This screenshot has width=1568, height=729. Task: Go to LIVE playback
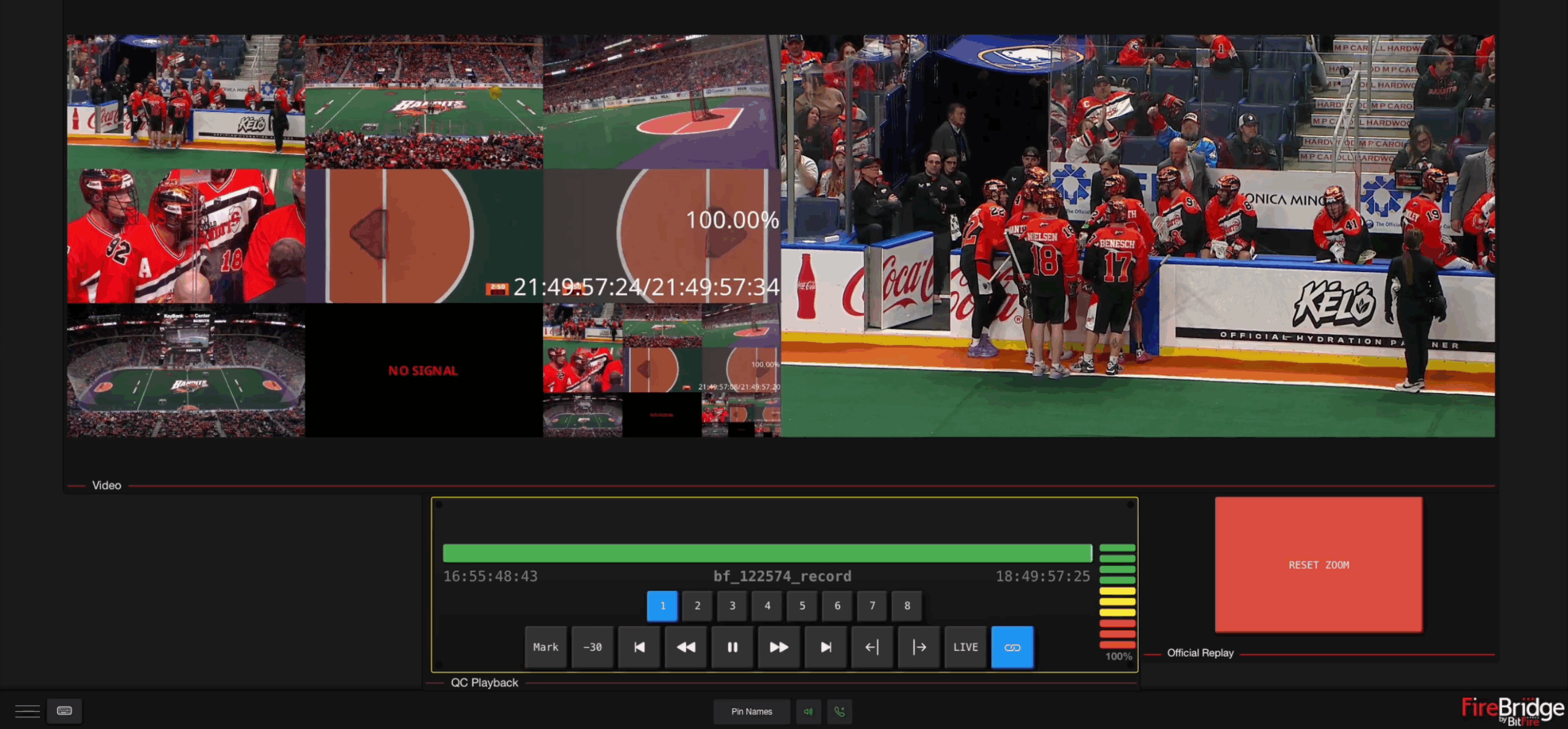(x=965, y=647)
